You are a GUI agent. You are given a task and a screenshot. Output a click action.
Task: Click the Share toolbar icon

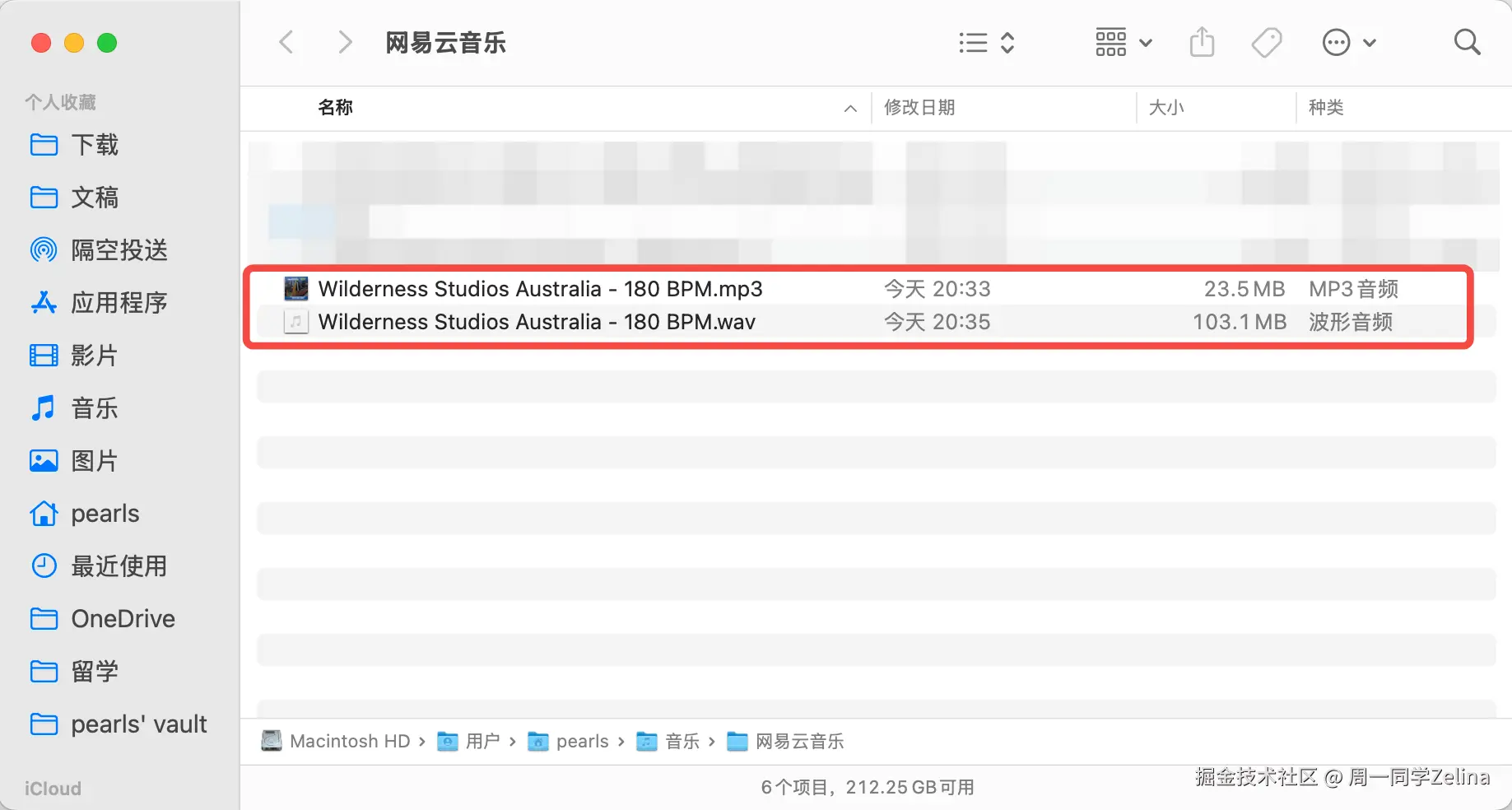[x=1202, y=42]
